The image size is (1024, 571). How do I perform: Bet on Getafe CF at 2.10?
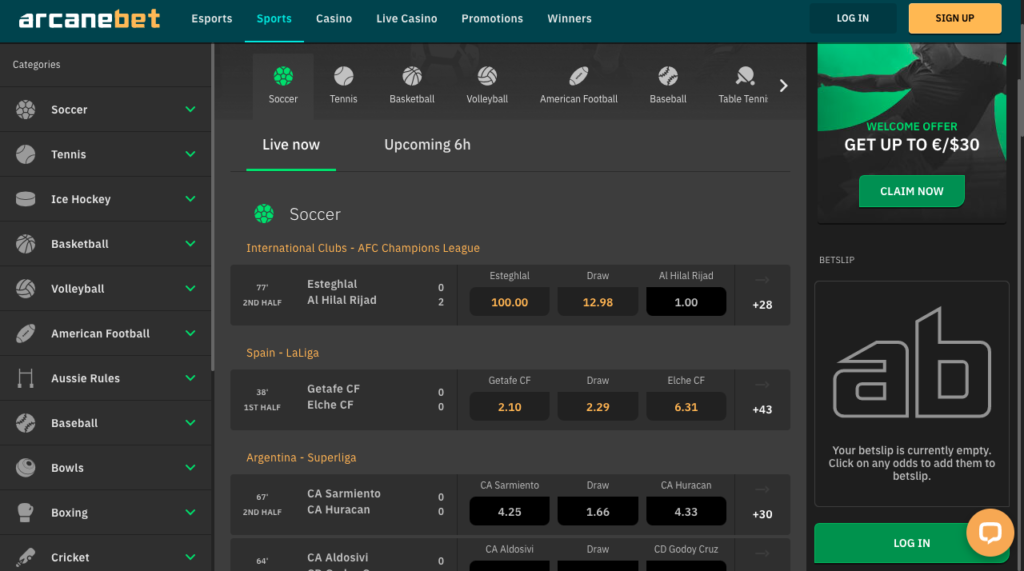[x=509, y=406]
